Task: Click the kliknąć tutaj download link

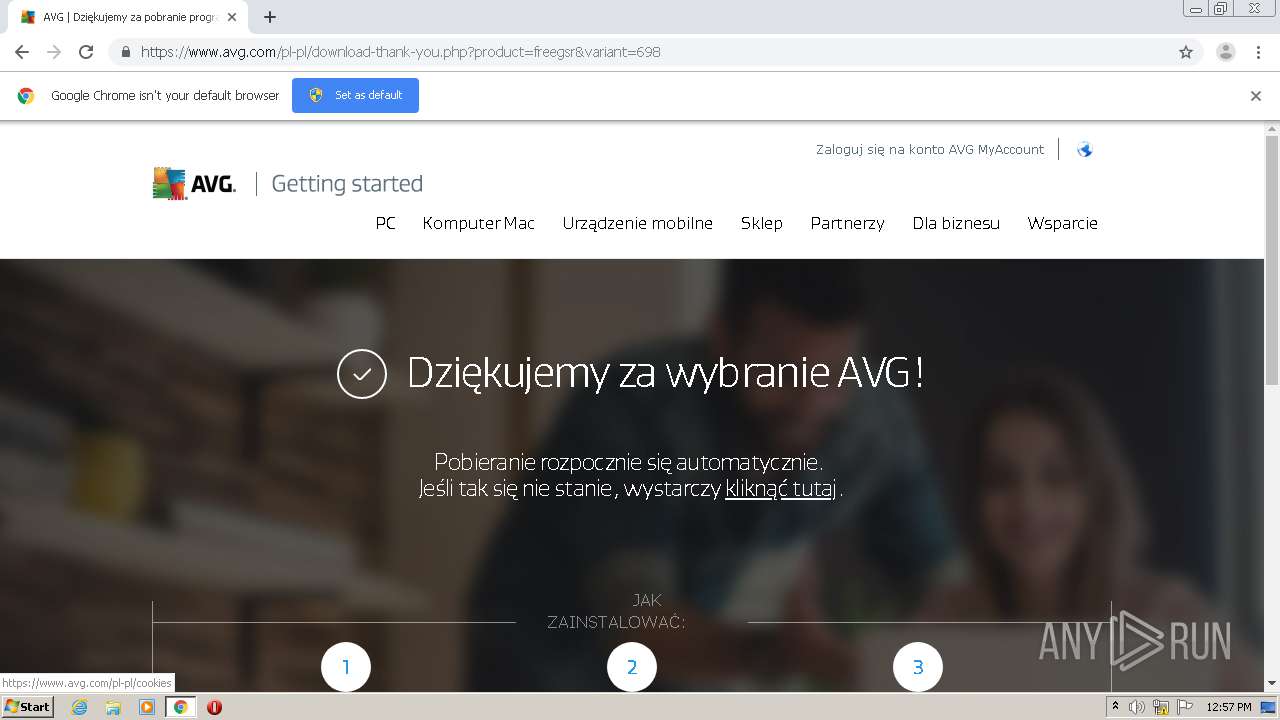Action: [781, 489]
